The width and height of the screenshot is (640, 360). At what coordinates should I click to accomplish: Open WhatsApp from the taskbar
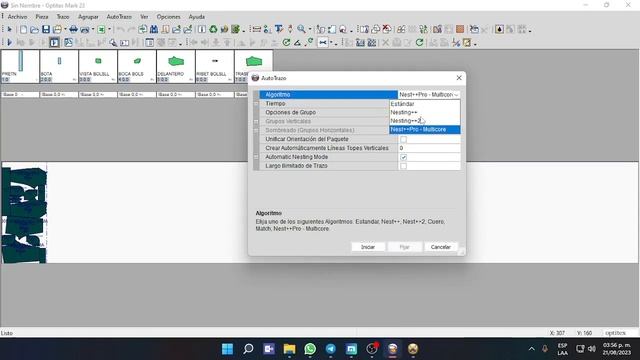pos(310,349)
